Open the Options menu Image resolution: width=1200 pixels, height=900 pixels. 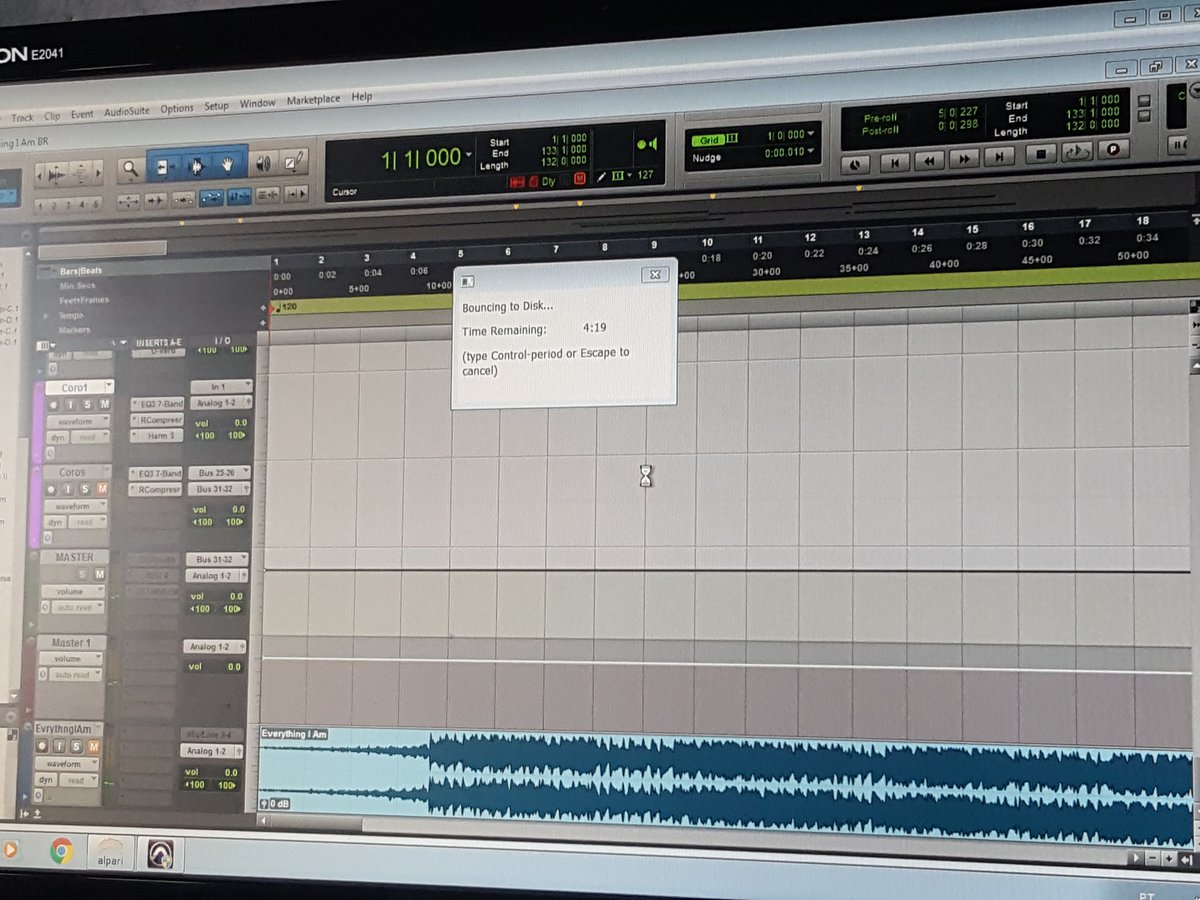tap(177, 108)
